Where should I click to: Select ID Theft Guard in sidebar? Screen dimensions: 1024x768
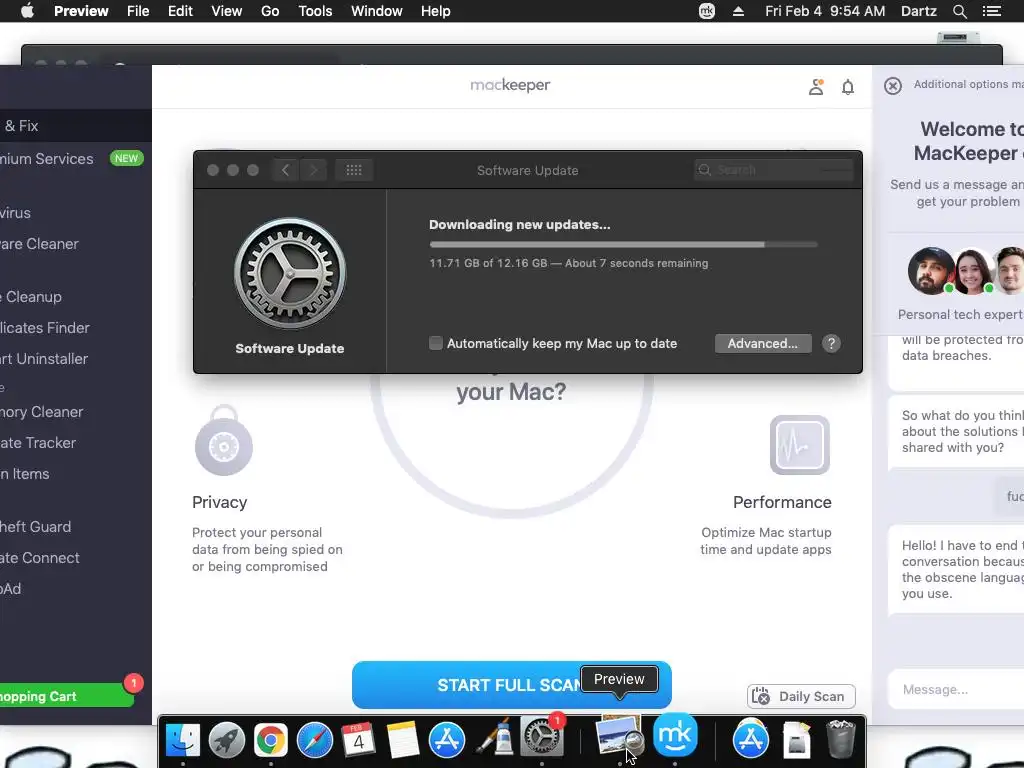click(76, 526)
